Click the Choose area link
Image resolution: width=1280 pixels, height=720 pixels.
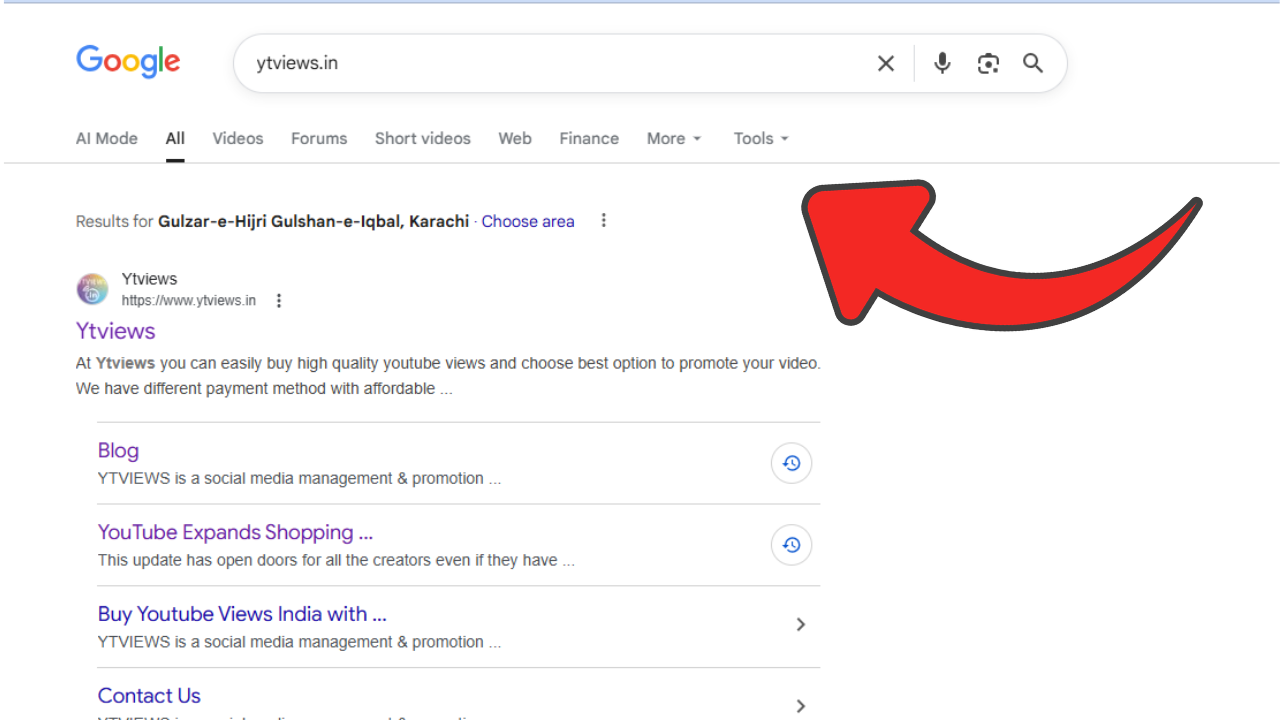(x=528, y=221)
